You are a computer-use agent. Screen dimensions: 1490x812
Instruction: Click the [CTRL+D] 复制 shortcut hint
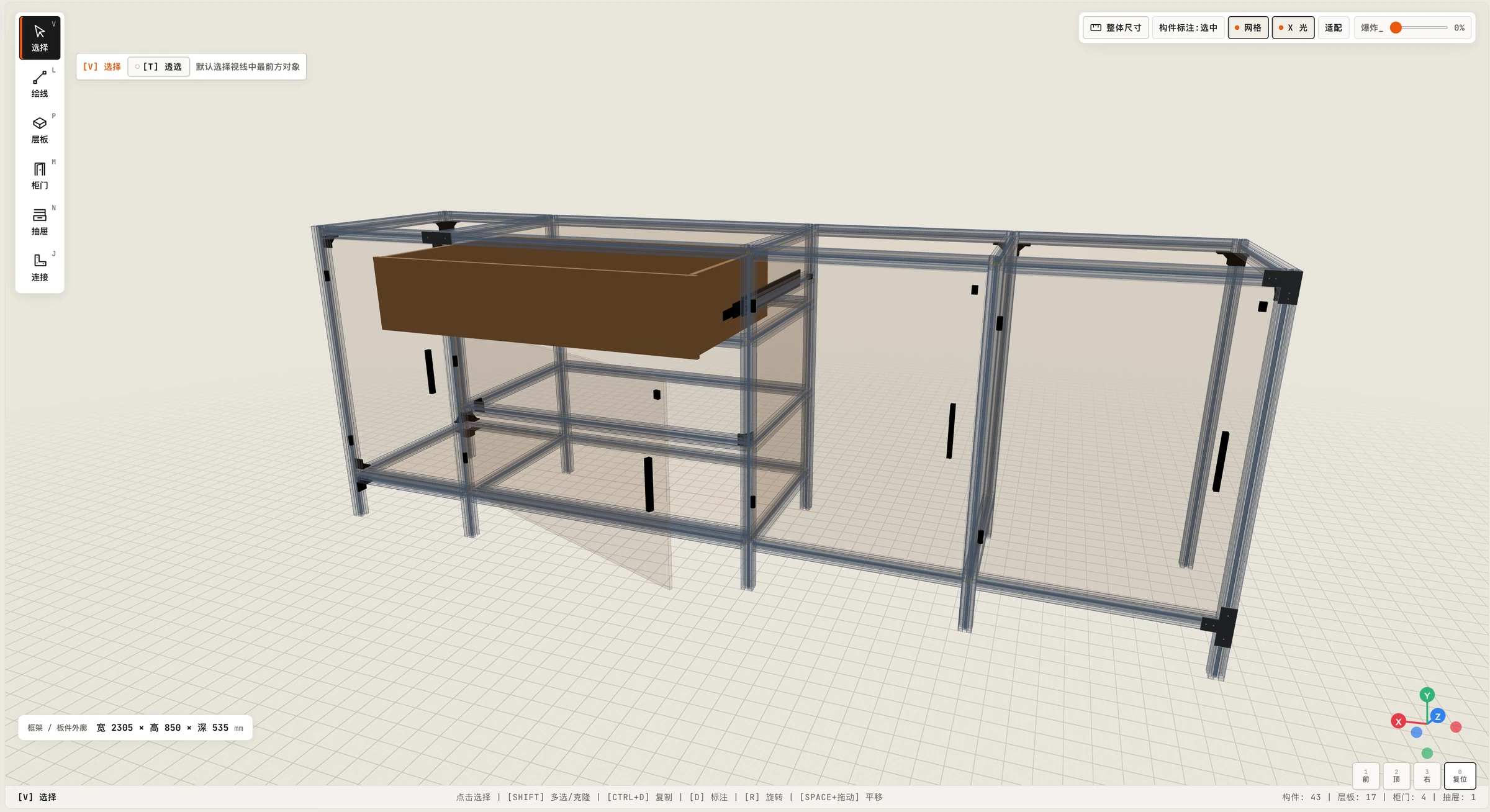[x=639, y=797]
